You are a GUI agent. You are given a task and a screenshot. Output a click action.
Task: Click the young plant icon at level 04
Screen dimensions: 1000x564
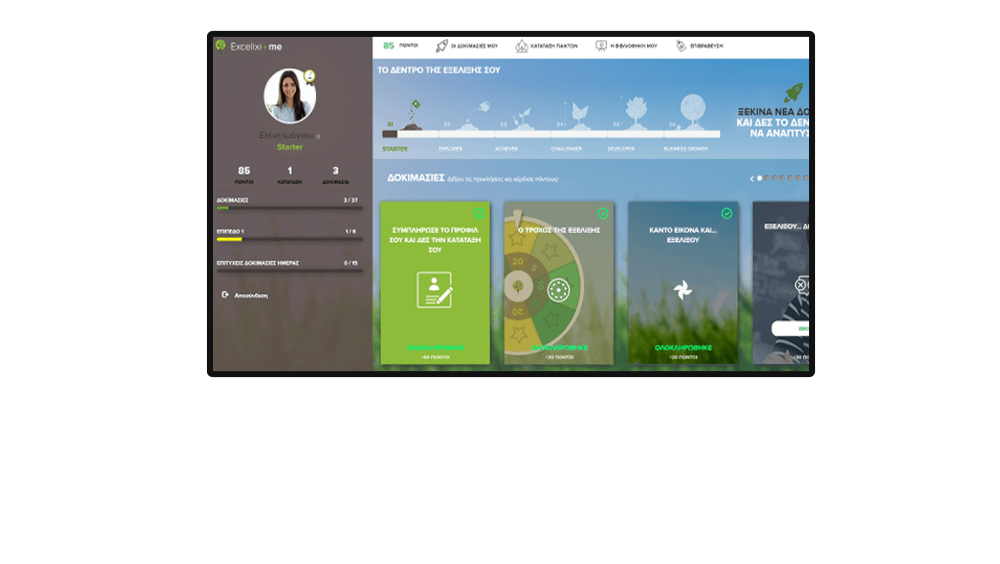click(x=580, y=114)
